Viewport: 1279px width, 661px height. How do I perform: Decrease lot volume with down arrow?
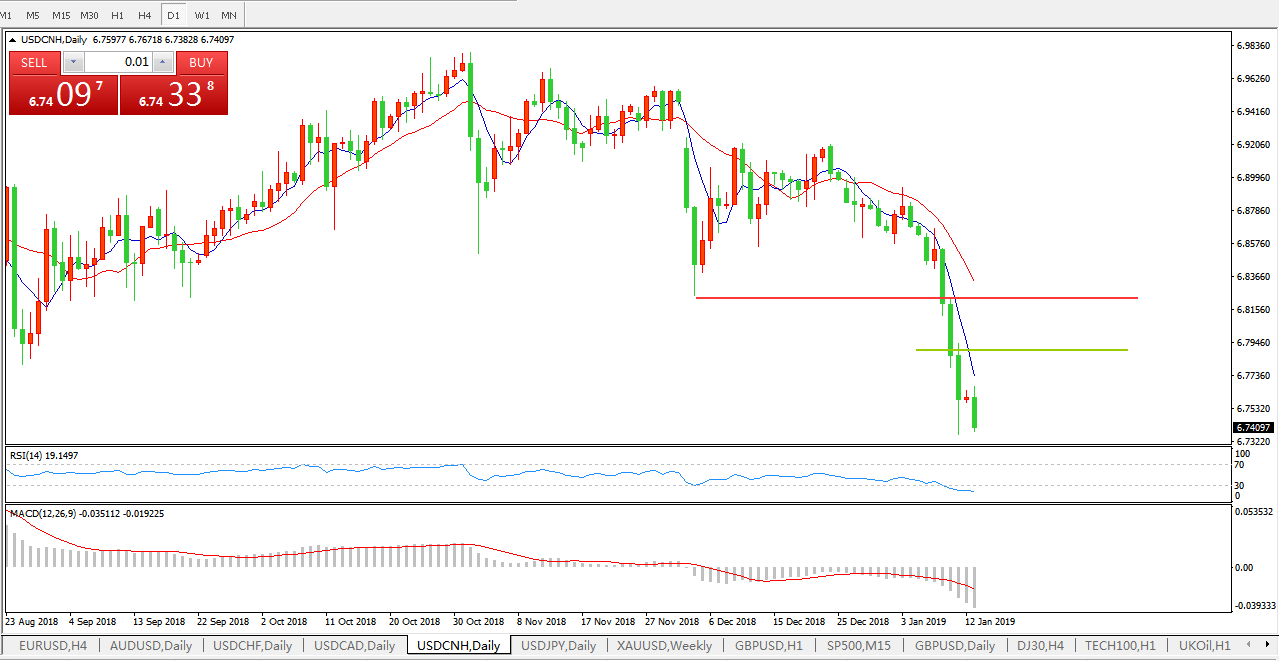tap(73, 62)
